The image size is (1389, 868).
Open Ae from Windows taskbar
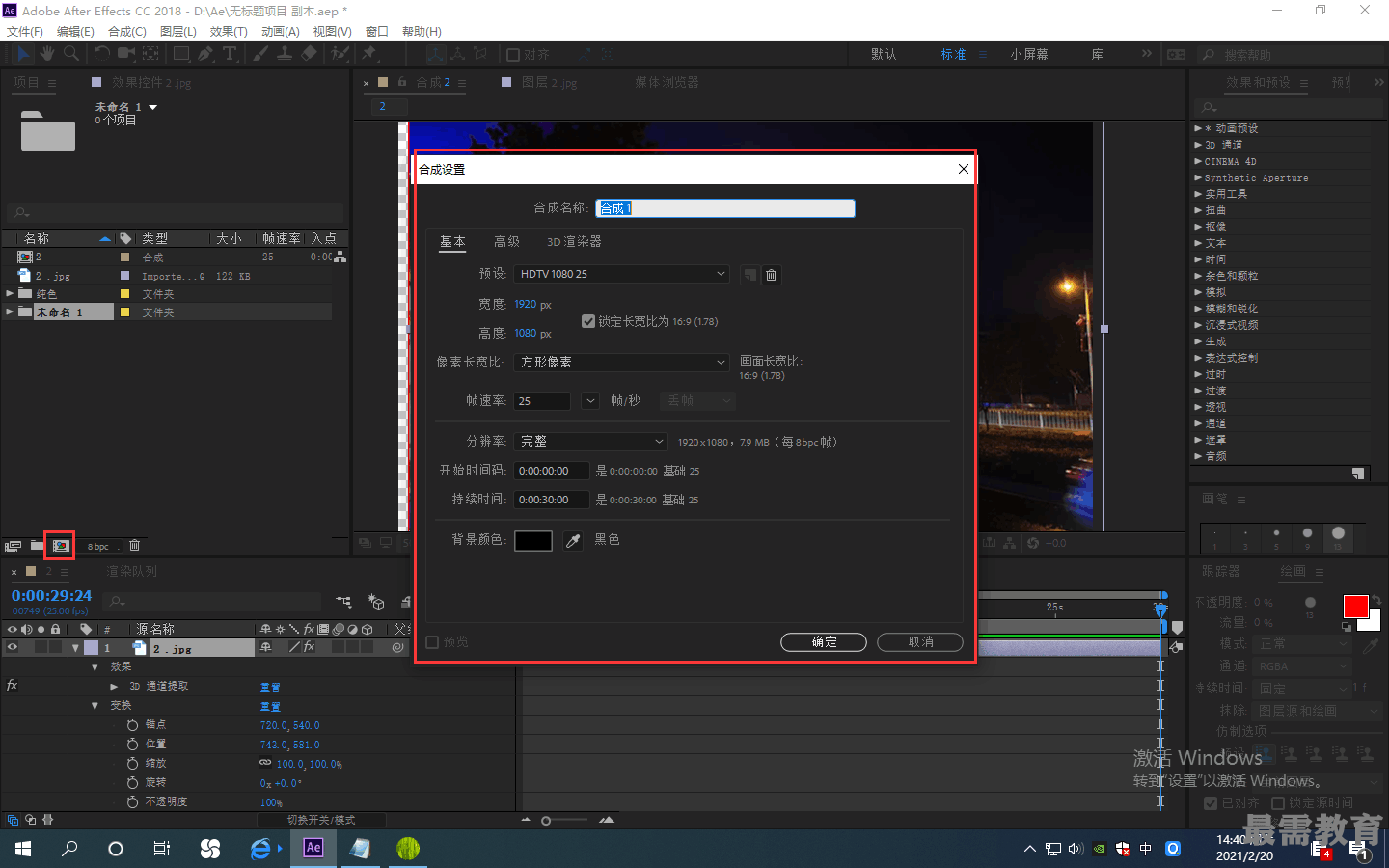click(313, 848)
